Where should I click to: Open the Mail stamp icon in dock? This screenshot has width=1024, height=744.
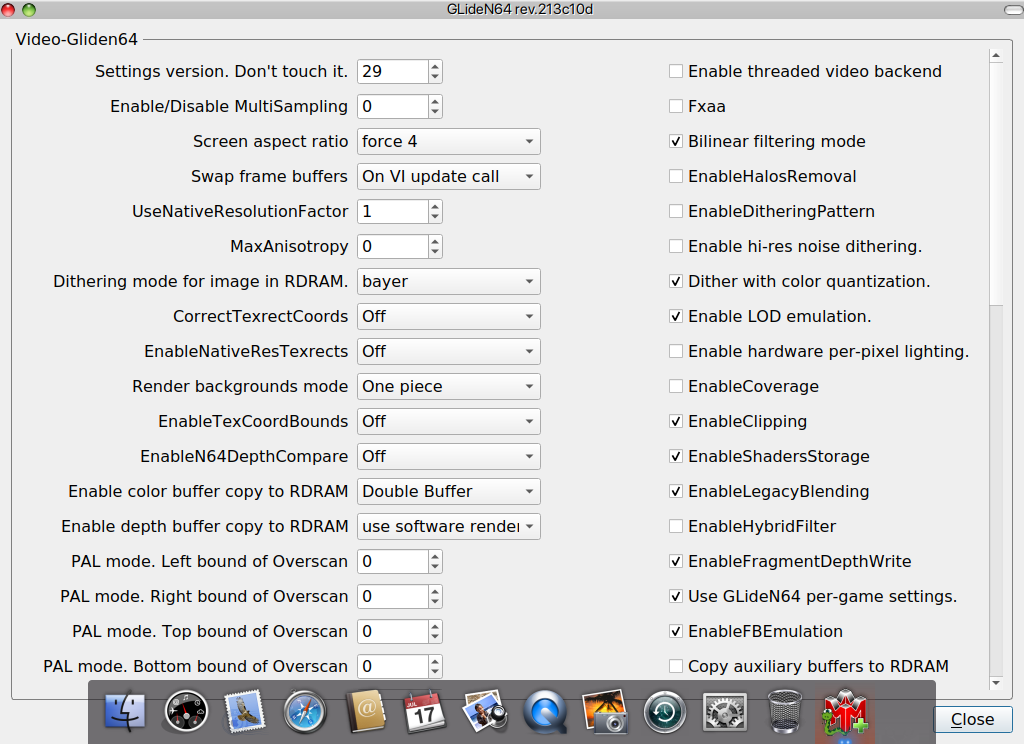[x=245, y=712]
